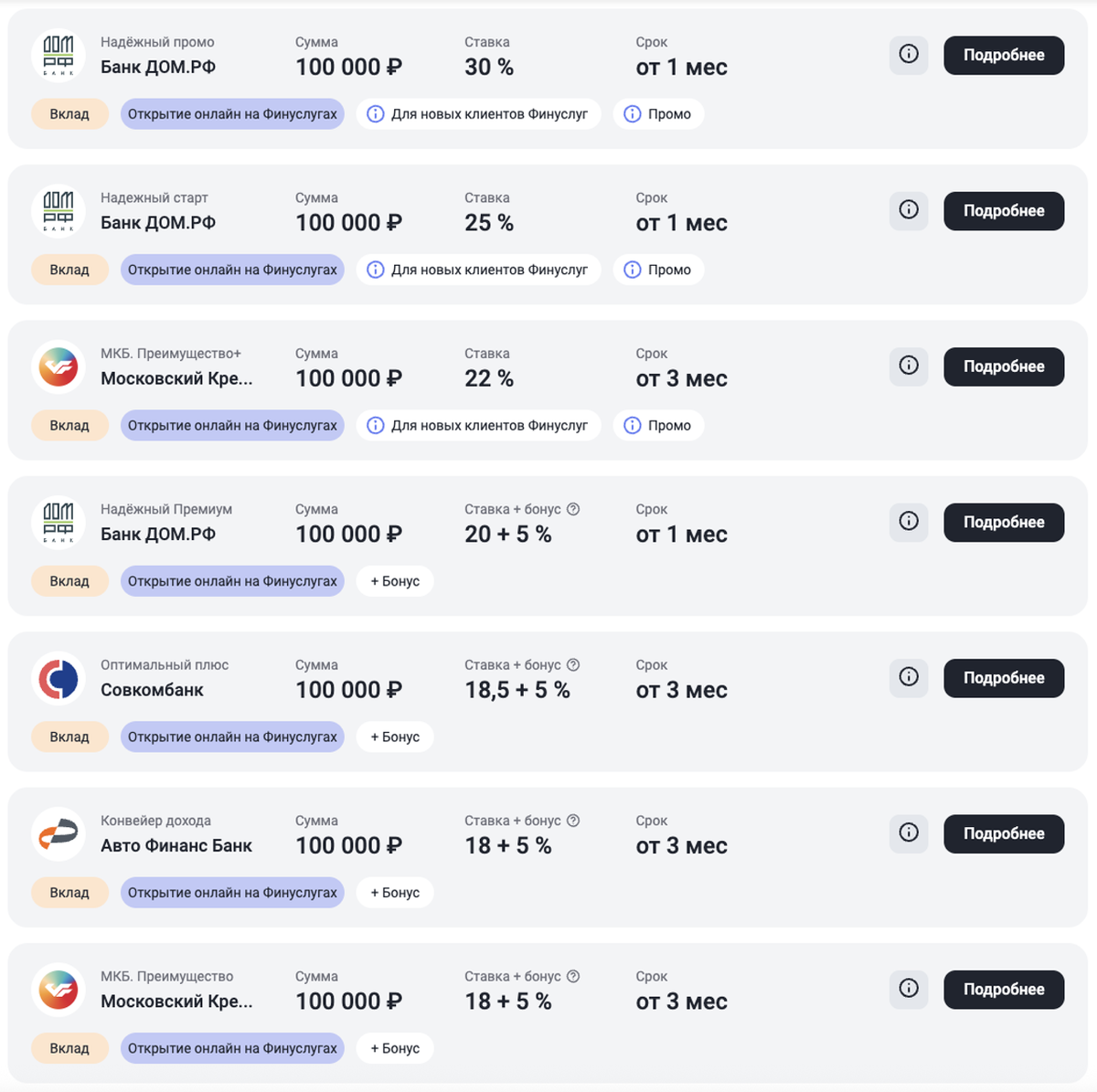
Task: Select Открытие онлайн на Финуслугах on Надёжный промо
Action: (x=231, y=113)
